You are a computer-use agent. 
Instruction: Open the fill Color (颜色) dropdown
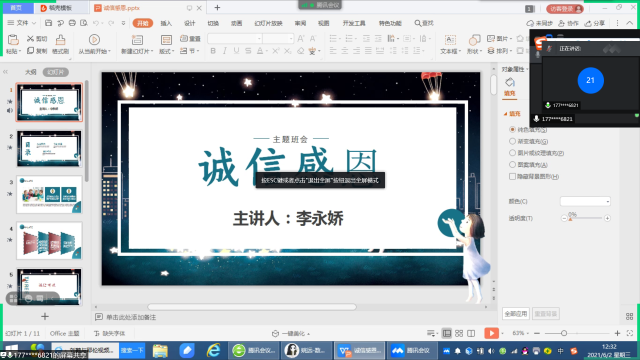tap(585, 201)
